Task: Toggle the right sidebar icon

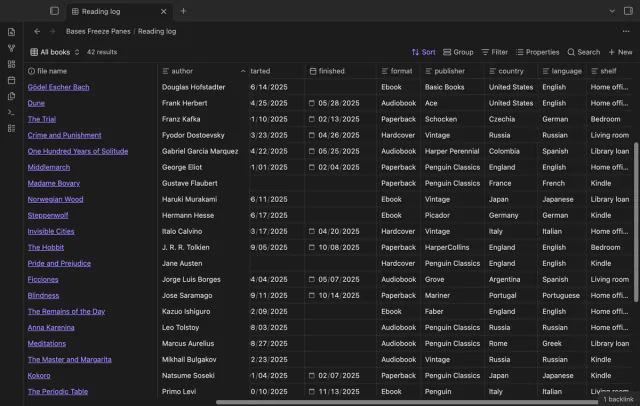Action: pyautogui.click(x=628, y=11)
